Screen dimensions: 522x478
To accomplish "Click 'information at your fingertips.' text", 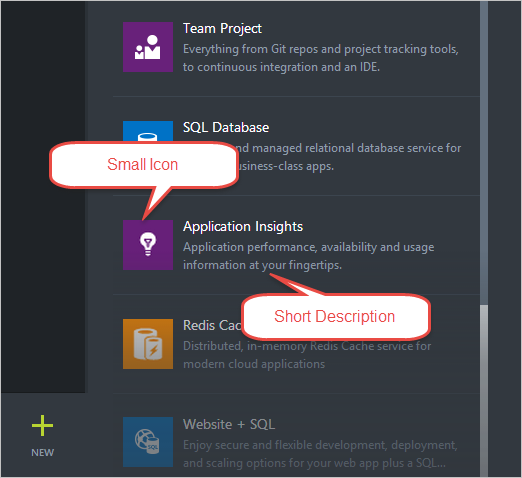I will click(x=262, y=265).
